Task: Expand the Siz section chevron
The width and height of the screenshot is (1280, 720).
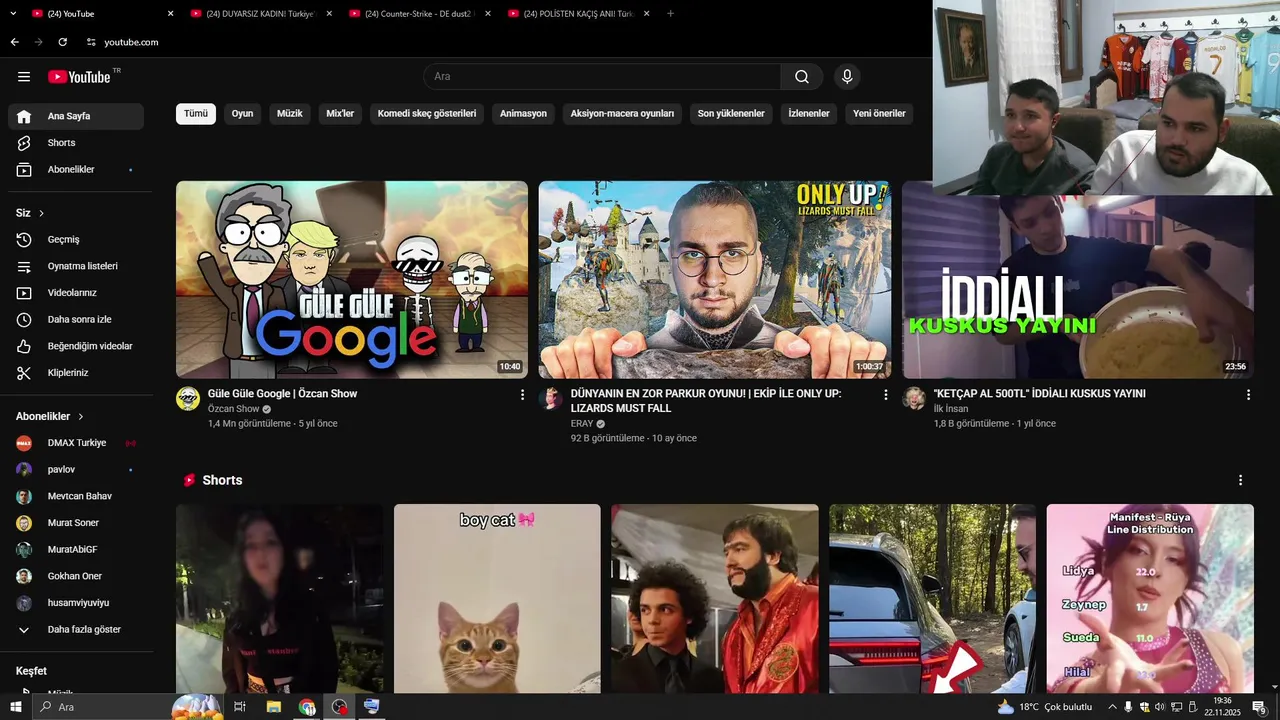Action: [x=41, y=213]
